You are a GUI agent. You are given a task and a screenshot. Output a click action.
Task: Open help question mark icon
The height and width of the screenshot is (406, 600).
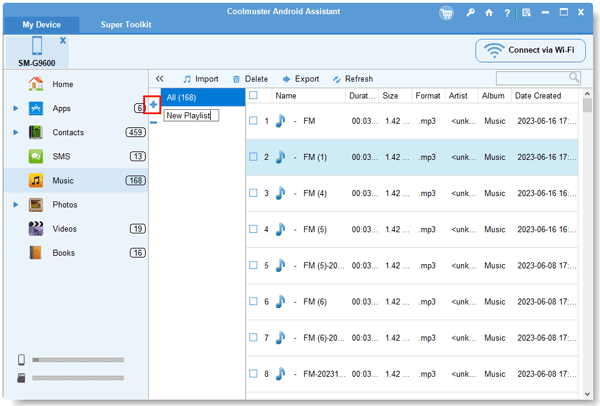point(507,13)
